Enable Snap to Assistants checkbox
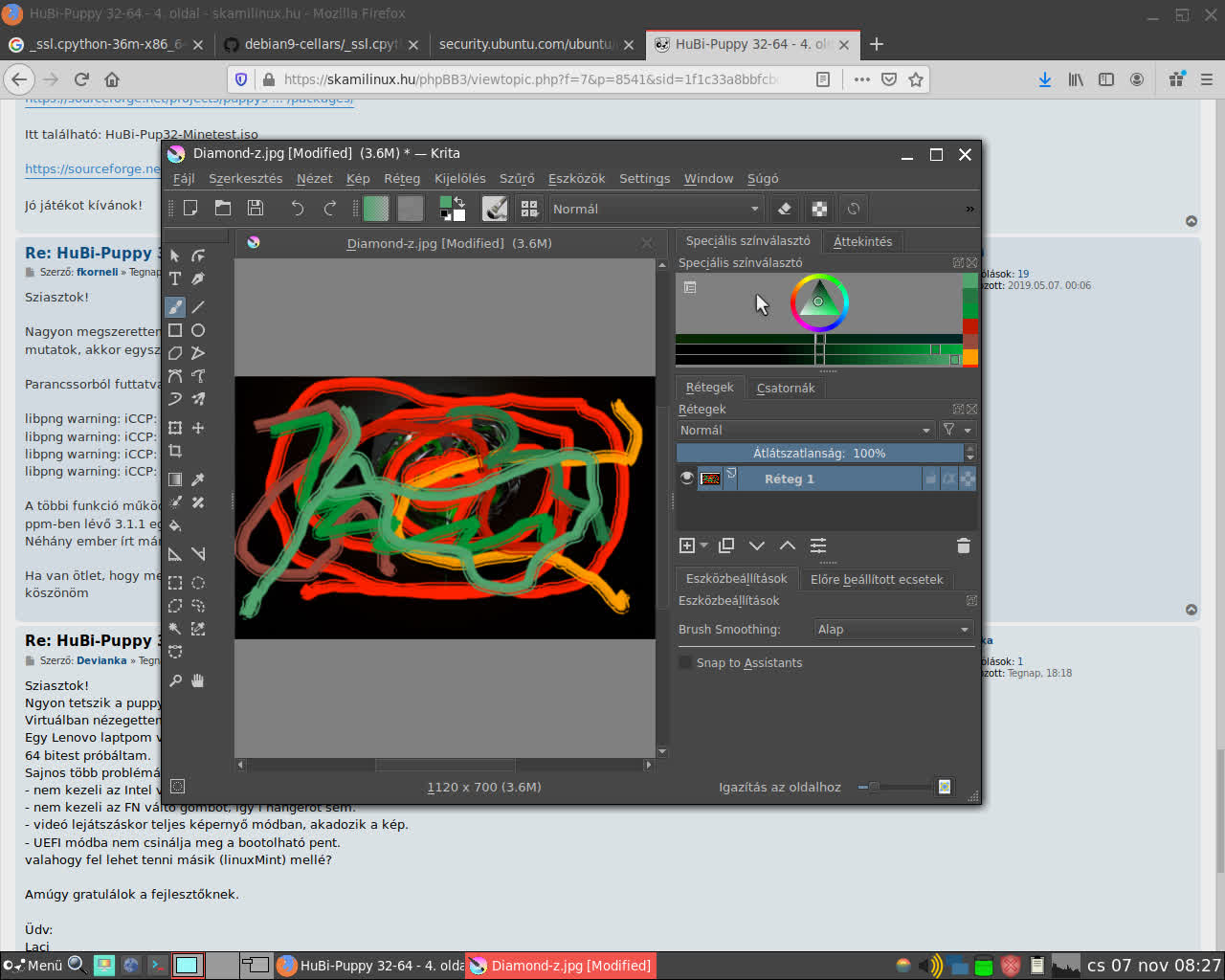1225x980 pixels. coord(685,662)
